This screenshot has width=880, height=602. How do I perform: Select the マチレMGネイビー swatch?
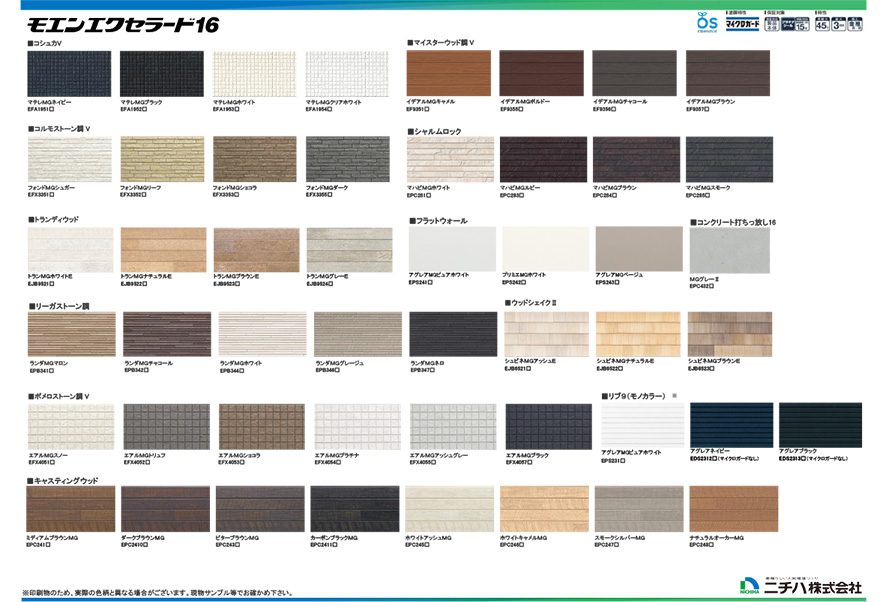point(69,73)
